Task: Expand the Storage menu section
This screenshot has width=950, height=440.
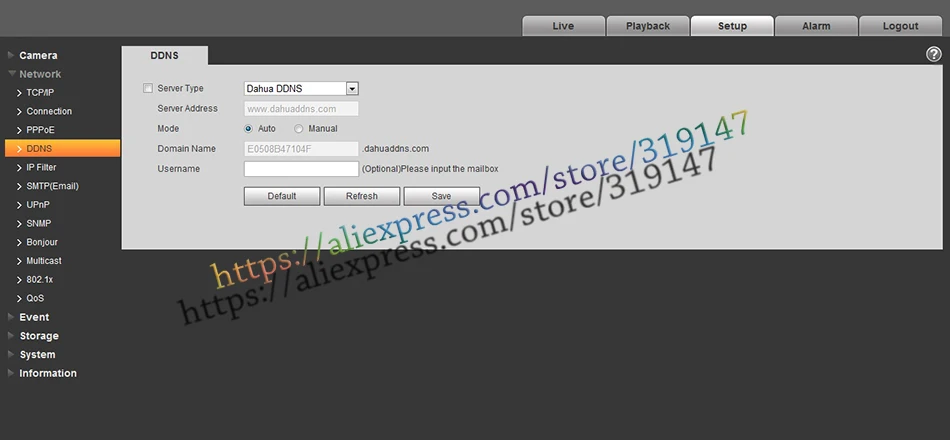Action: pos(39,336)
